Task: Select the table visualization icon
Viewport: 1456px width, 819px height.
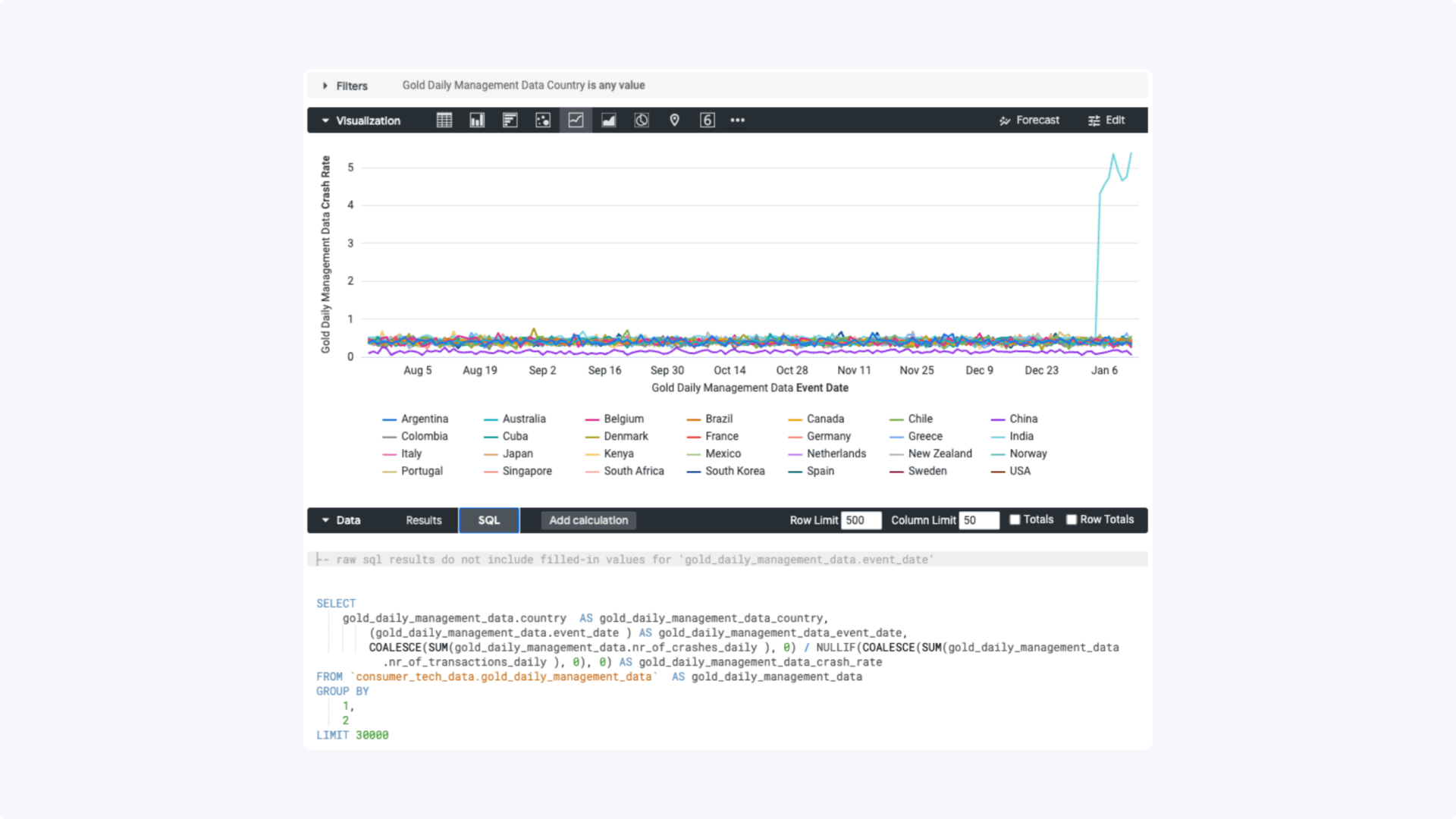Action: coord(444,120)
